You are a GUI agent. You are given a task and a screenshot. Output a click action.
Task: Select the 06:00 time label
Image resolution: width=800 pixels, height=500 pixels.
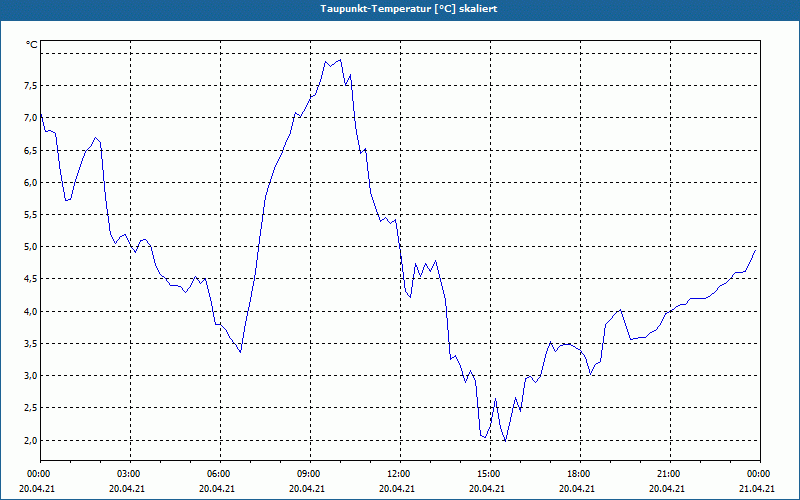pos(217,474)
